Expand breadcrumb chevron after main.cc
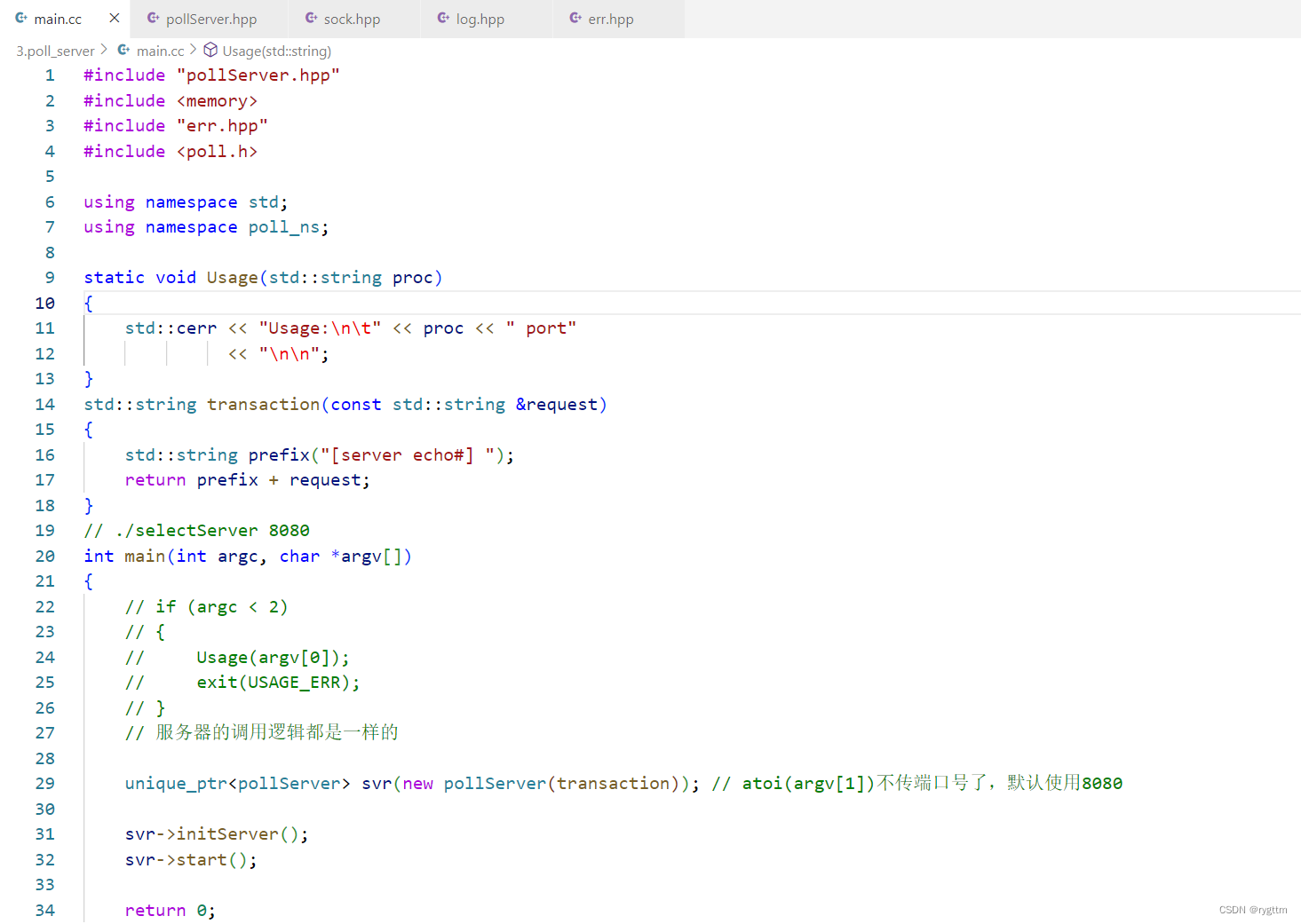Screen dimensions: 1301x924 pyautogui.click(x=194, y=50)
